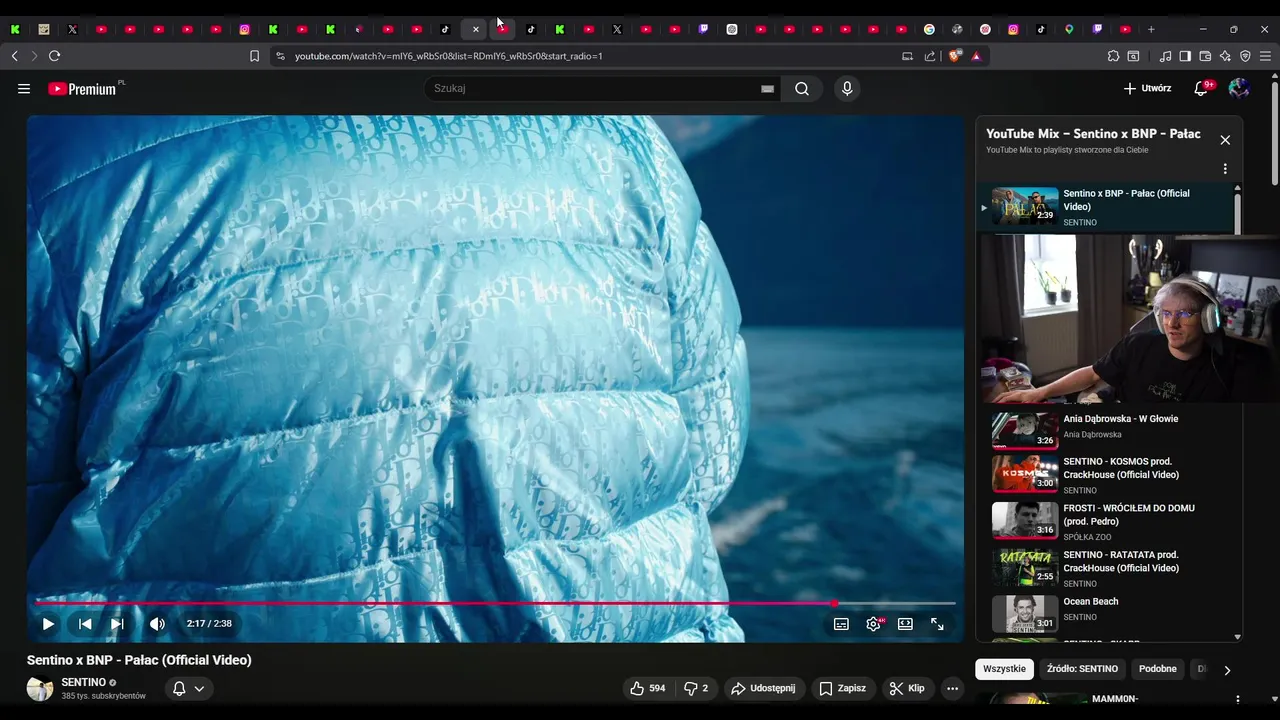Click the progress bar scrubber handle
Viewport: 1280px width, 720px height.
(x=834, y=603)
